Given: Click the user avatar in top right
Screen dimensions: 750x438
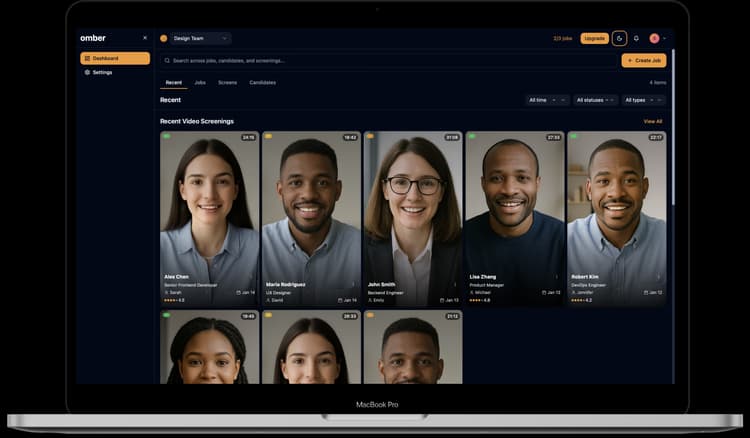Looking at the screenshot, I should click(x=654, y=38).
